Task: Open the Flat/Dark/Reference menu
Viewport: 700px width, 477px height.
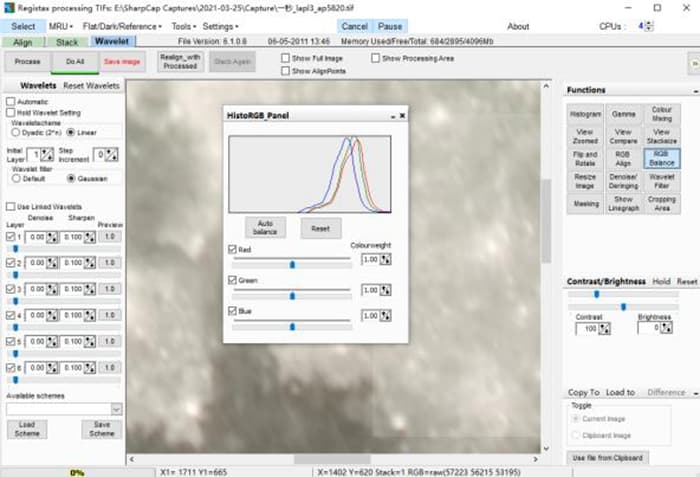Action: [124, 26]
